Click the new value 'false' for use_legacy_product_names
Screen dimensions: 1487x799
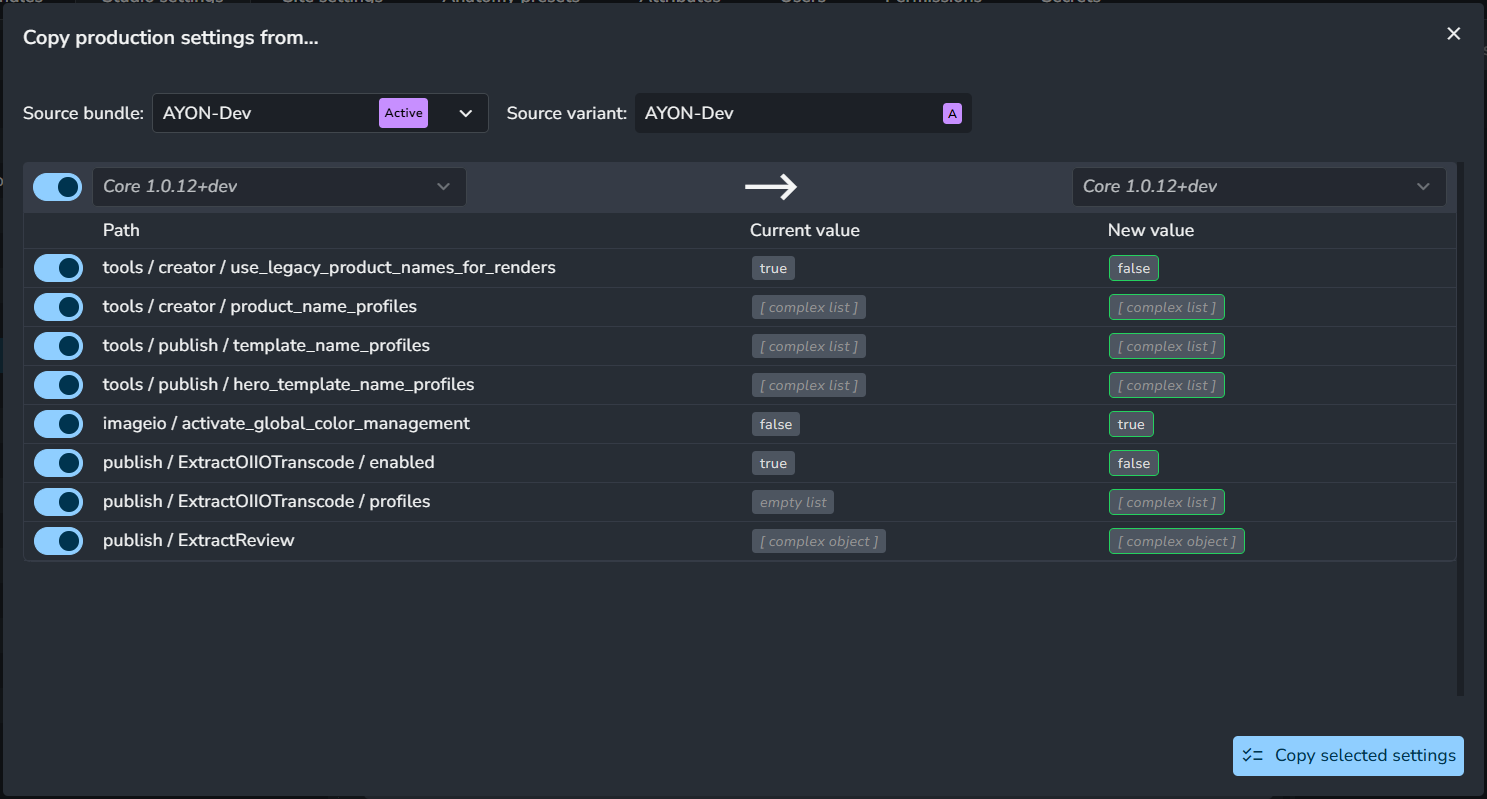coord(1133,268)
